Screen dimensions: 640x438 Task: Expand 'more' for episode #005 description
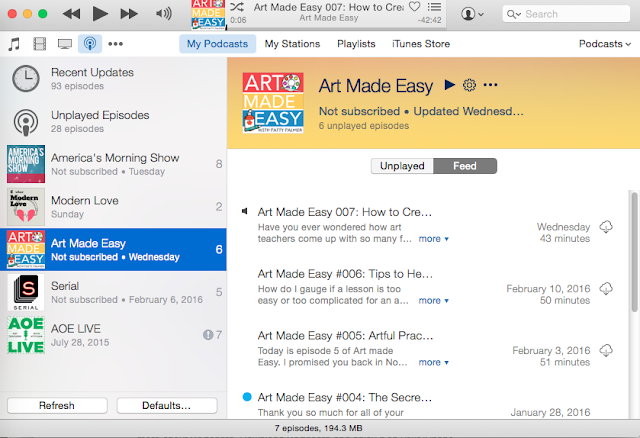tap(433, 362)
